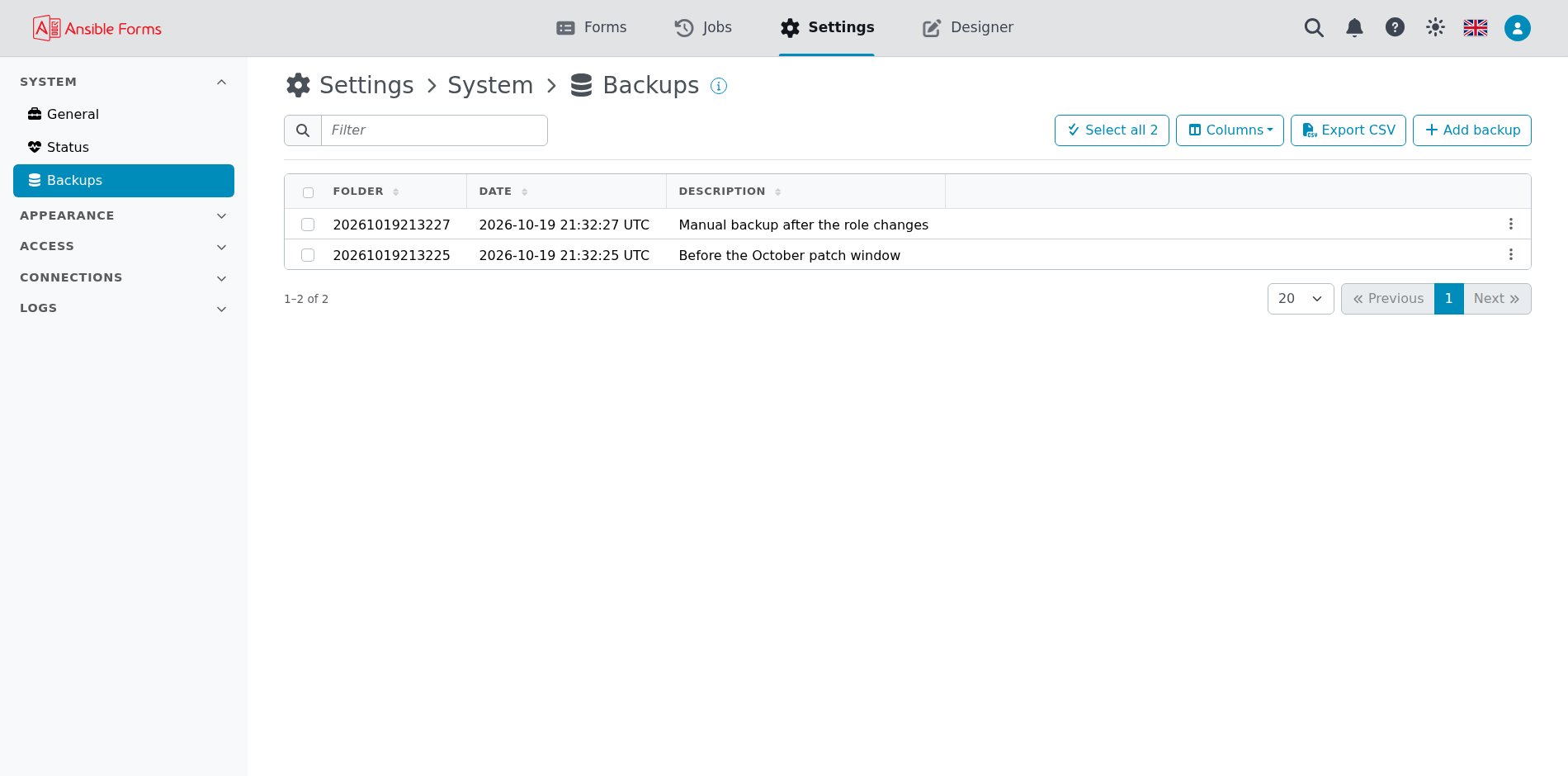Sort by the Date column arrows
1568x776 pixels.
point(525,192)
